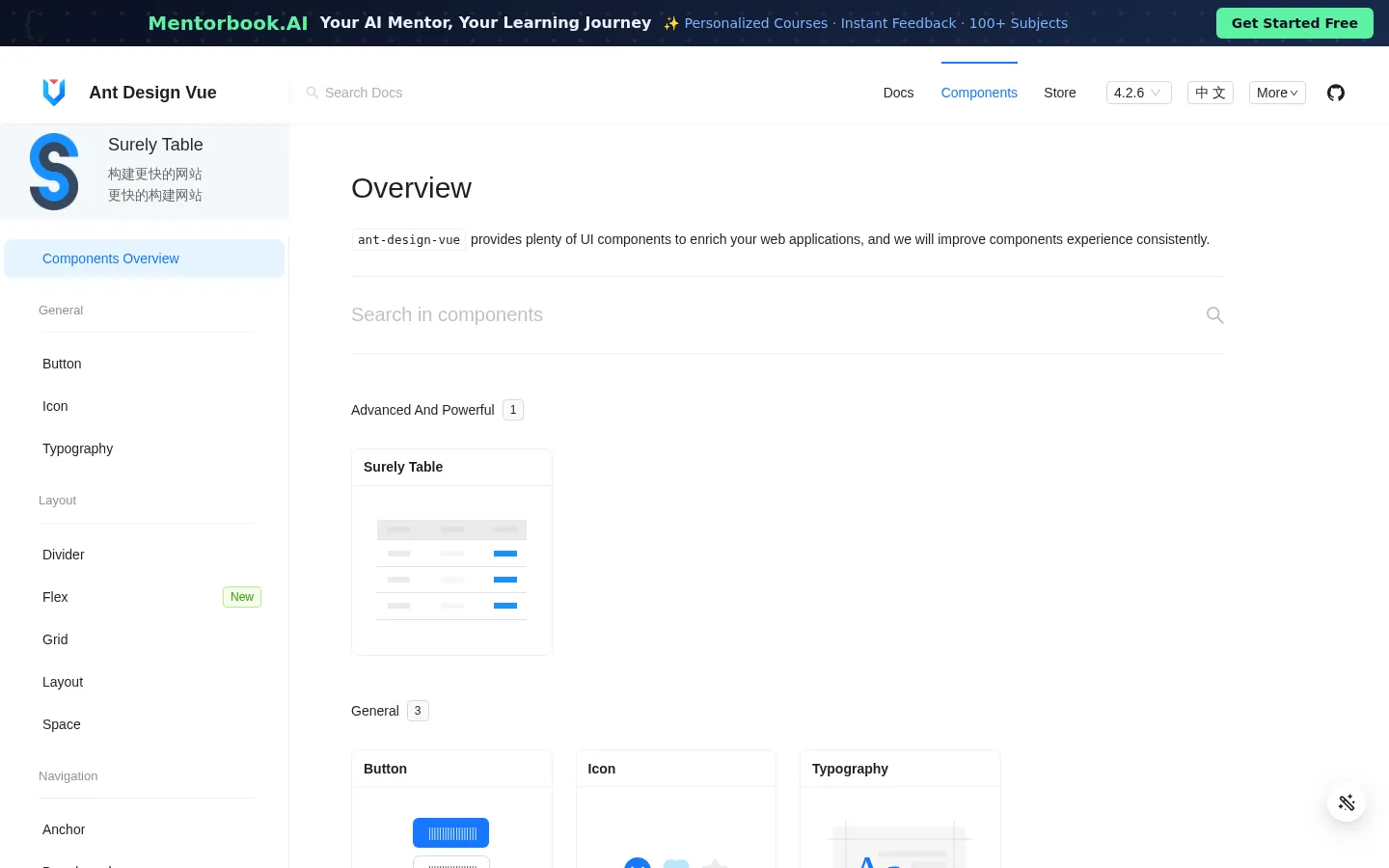
Task: Click the Mentorbook.AI banner title
Action: click(228, 23)
